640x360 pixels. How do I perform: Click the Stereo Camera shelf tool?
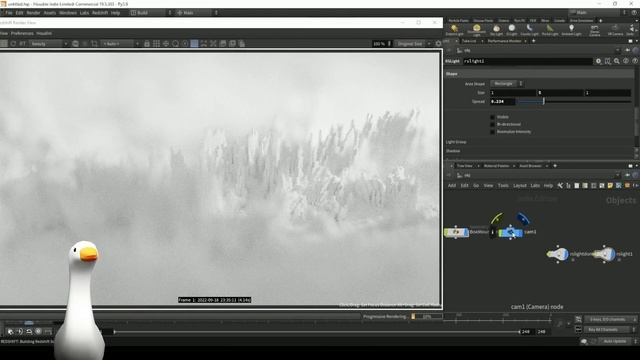point(594,30)
